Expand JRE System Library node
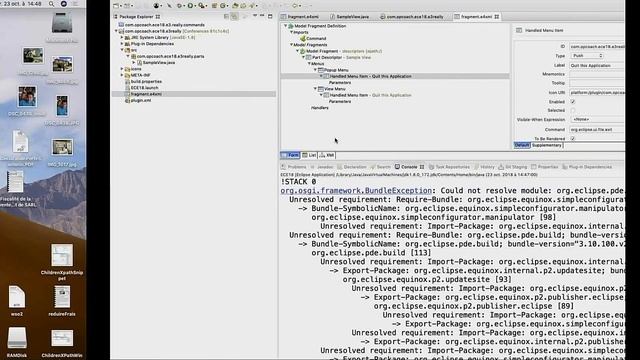This screenshot has height=360, width=640. click(x=122, y=37)
